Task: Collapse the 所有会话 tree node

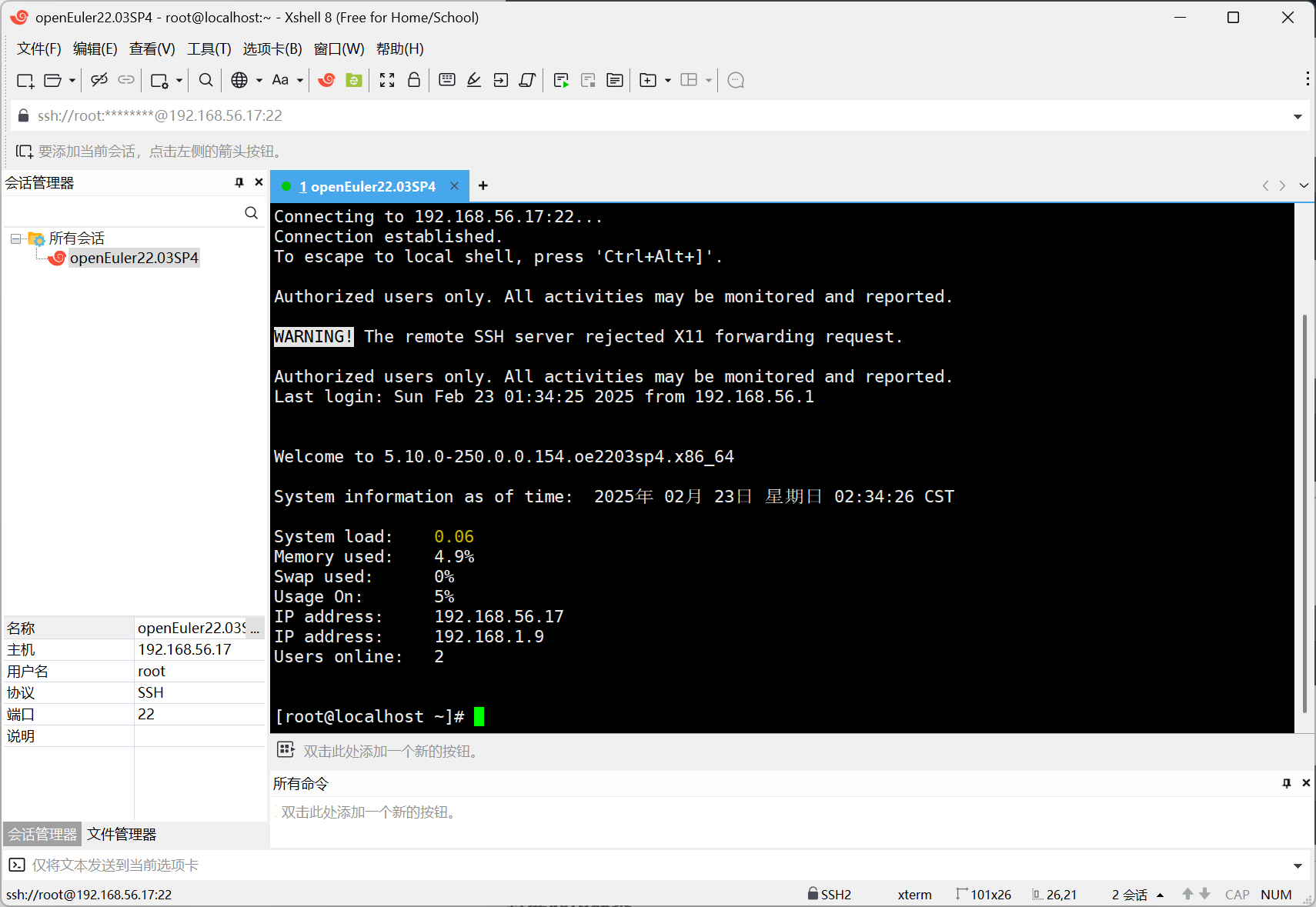Action: [x=15, y=238]
